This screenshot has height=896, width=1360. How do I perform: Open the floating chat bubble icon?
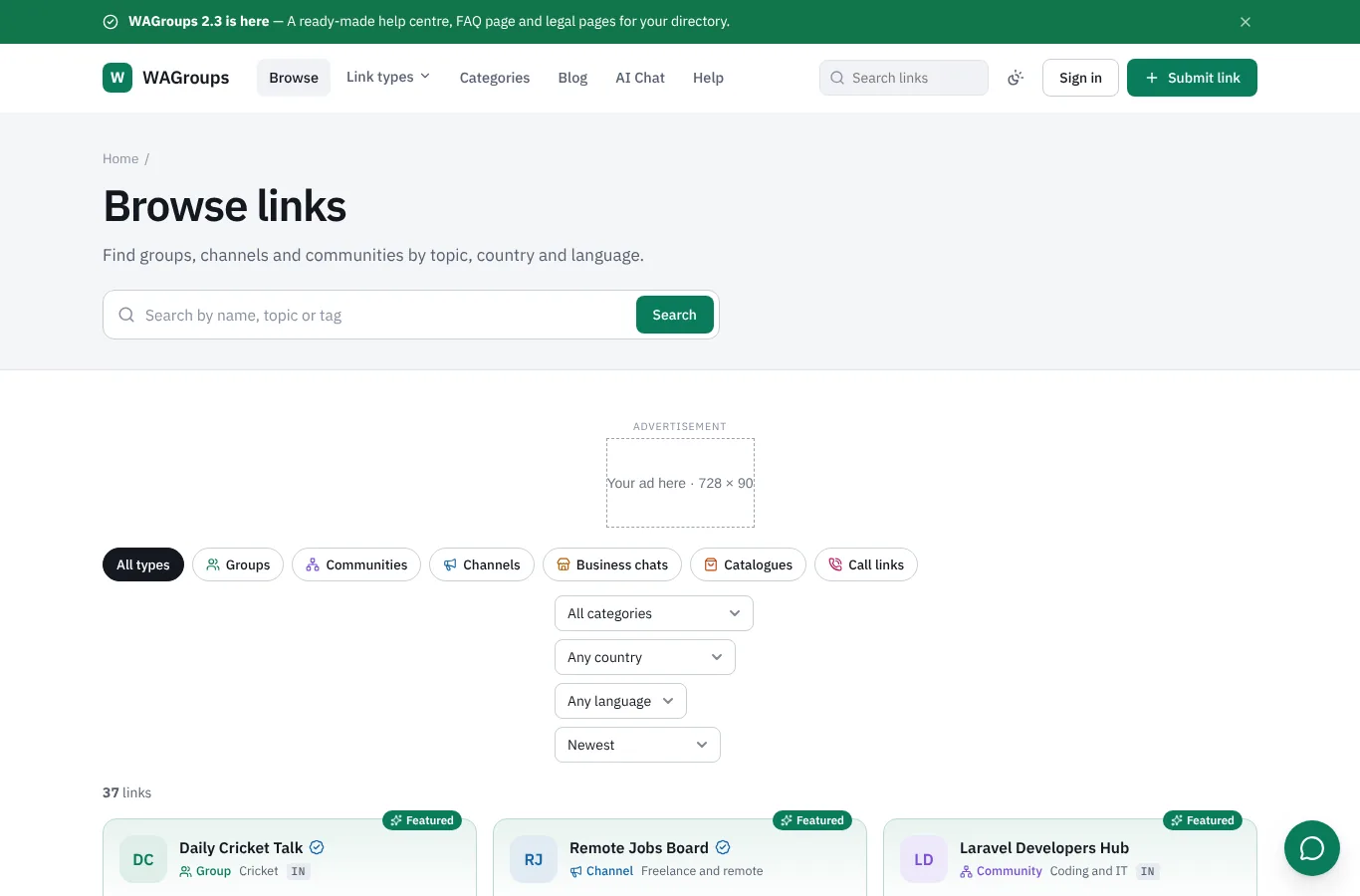tap(1312, 848)
